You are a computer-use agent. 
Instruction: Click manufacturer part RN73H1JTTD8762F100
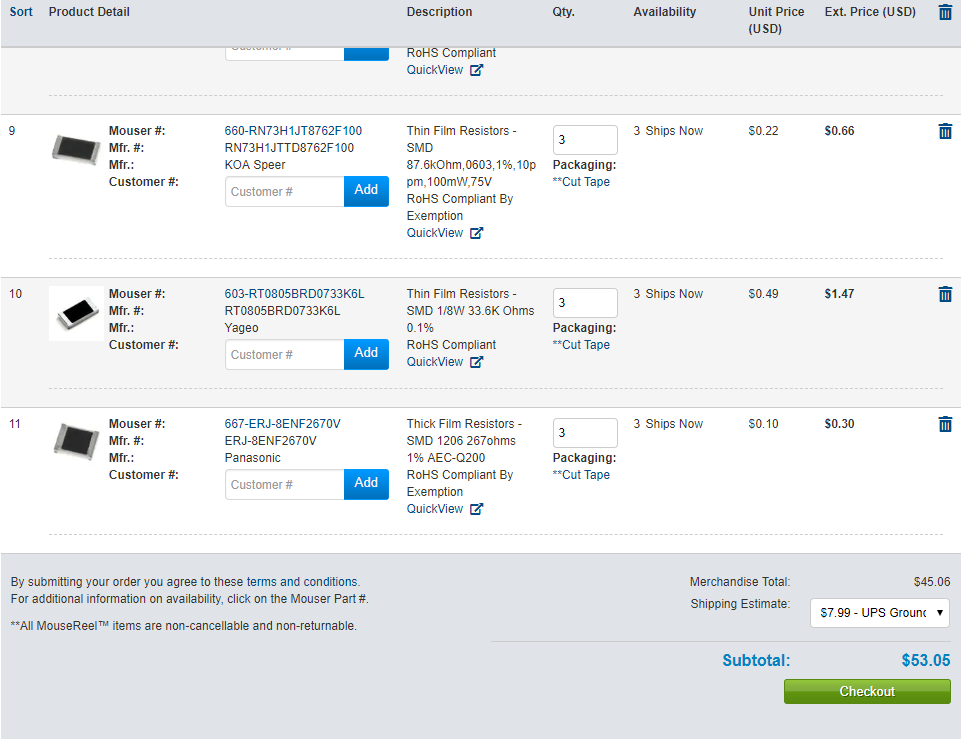point(289,148)
